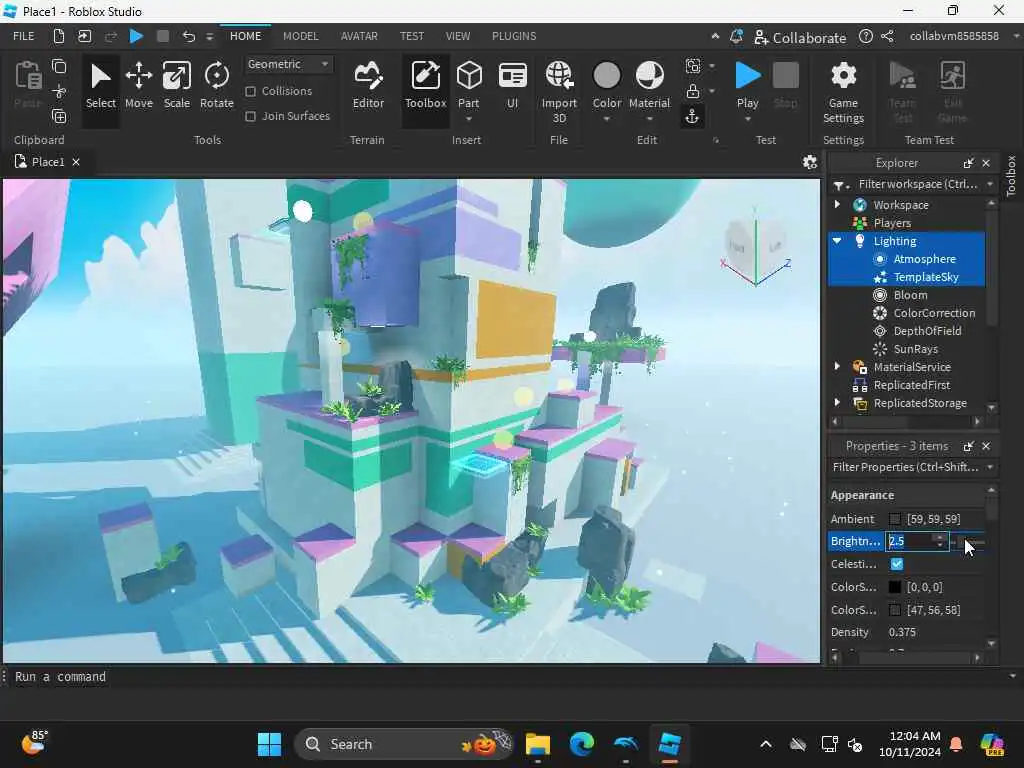Toggle the Anchor tool
This screenshot has height=768, width=1024.
(x=692, y=116)
